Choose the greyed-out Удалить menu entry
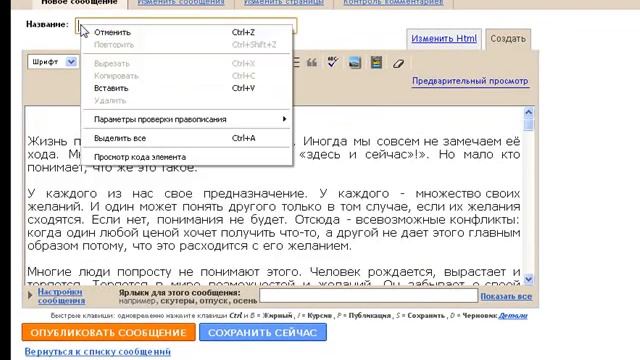Image resolution: width=640 pixels, height=360 pixels. (x=187, y=100)
